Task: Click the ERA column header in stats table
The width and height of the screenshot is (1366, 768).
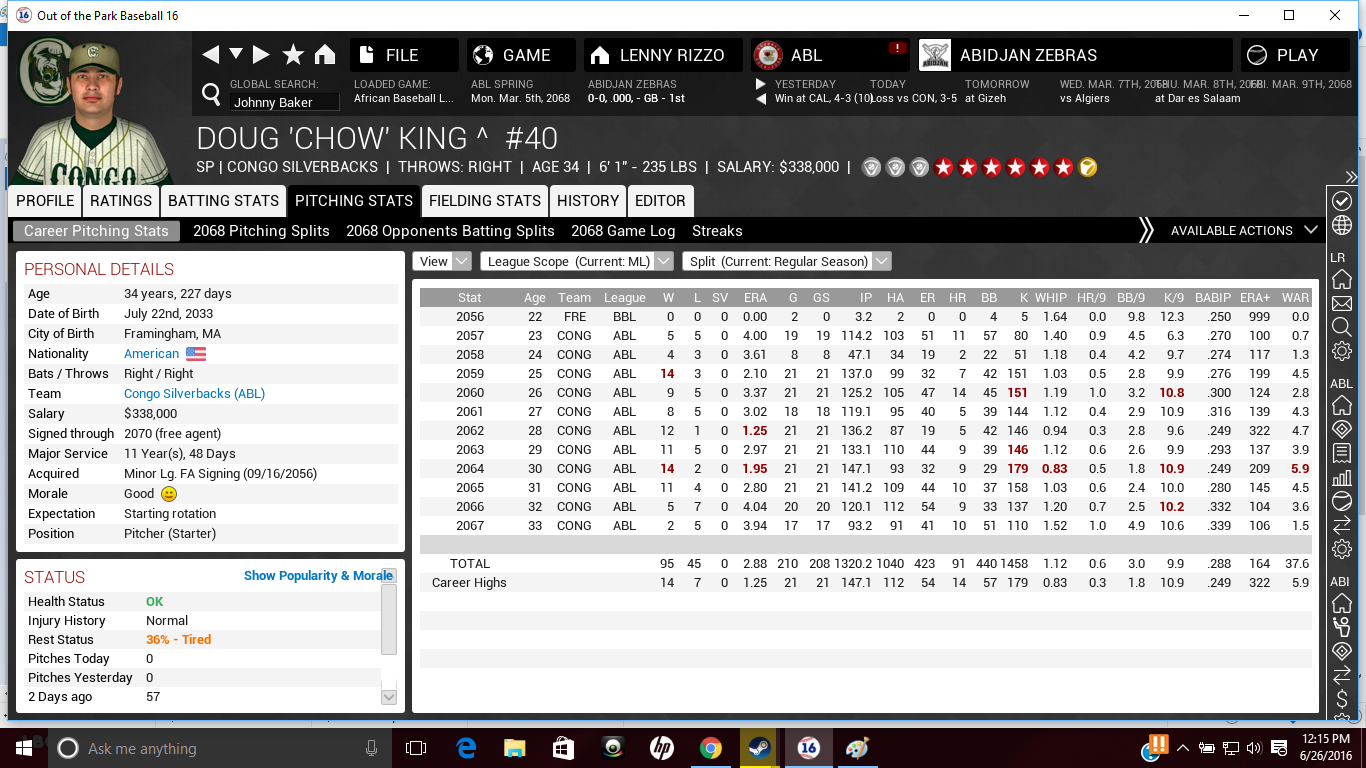Action: coord(755,298)
